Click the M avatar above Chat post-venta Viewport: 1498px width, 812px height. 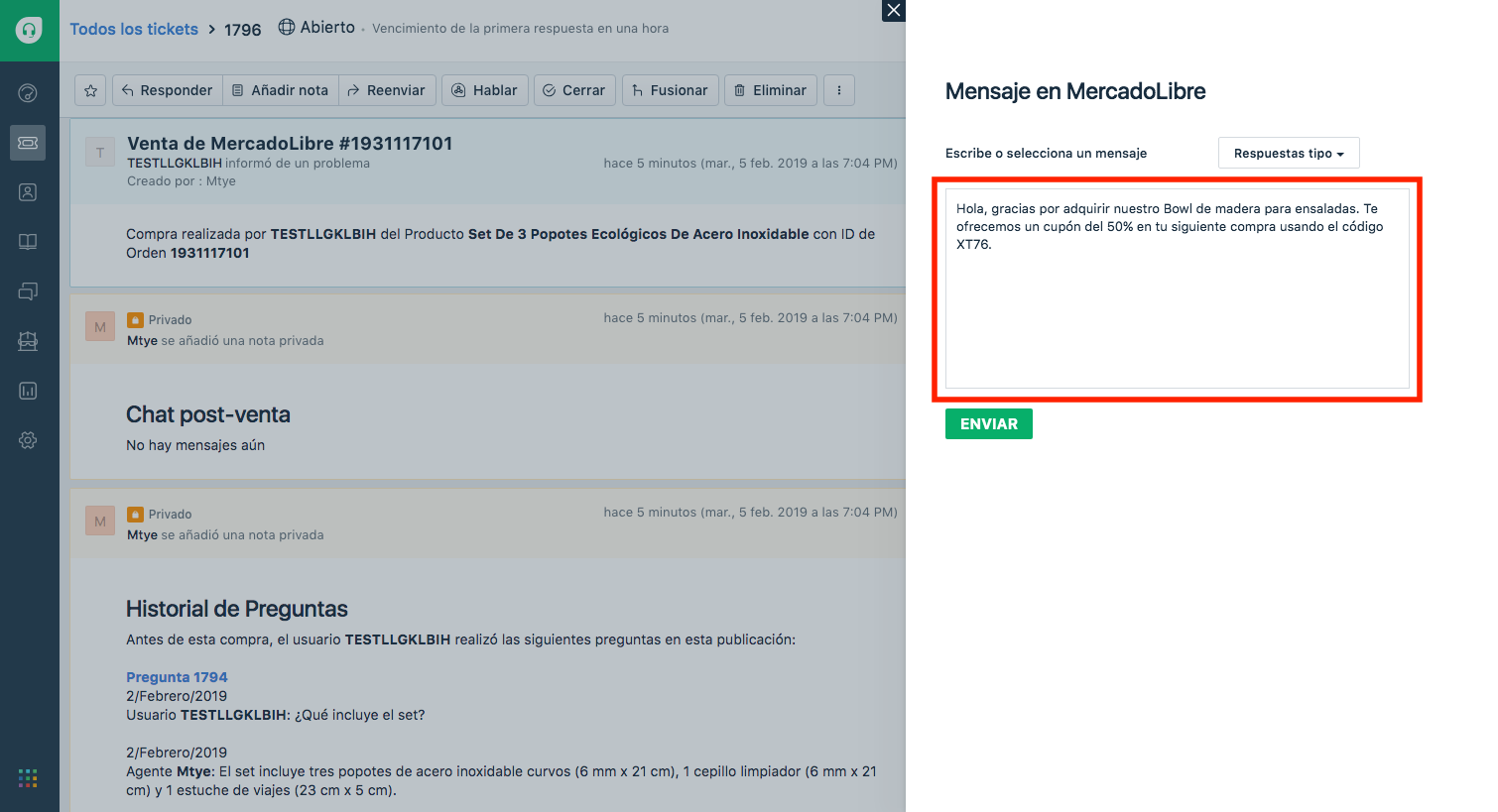click(x=100, y=326)
